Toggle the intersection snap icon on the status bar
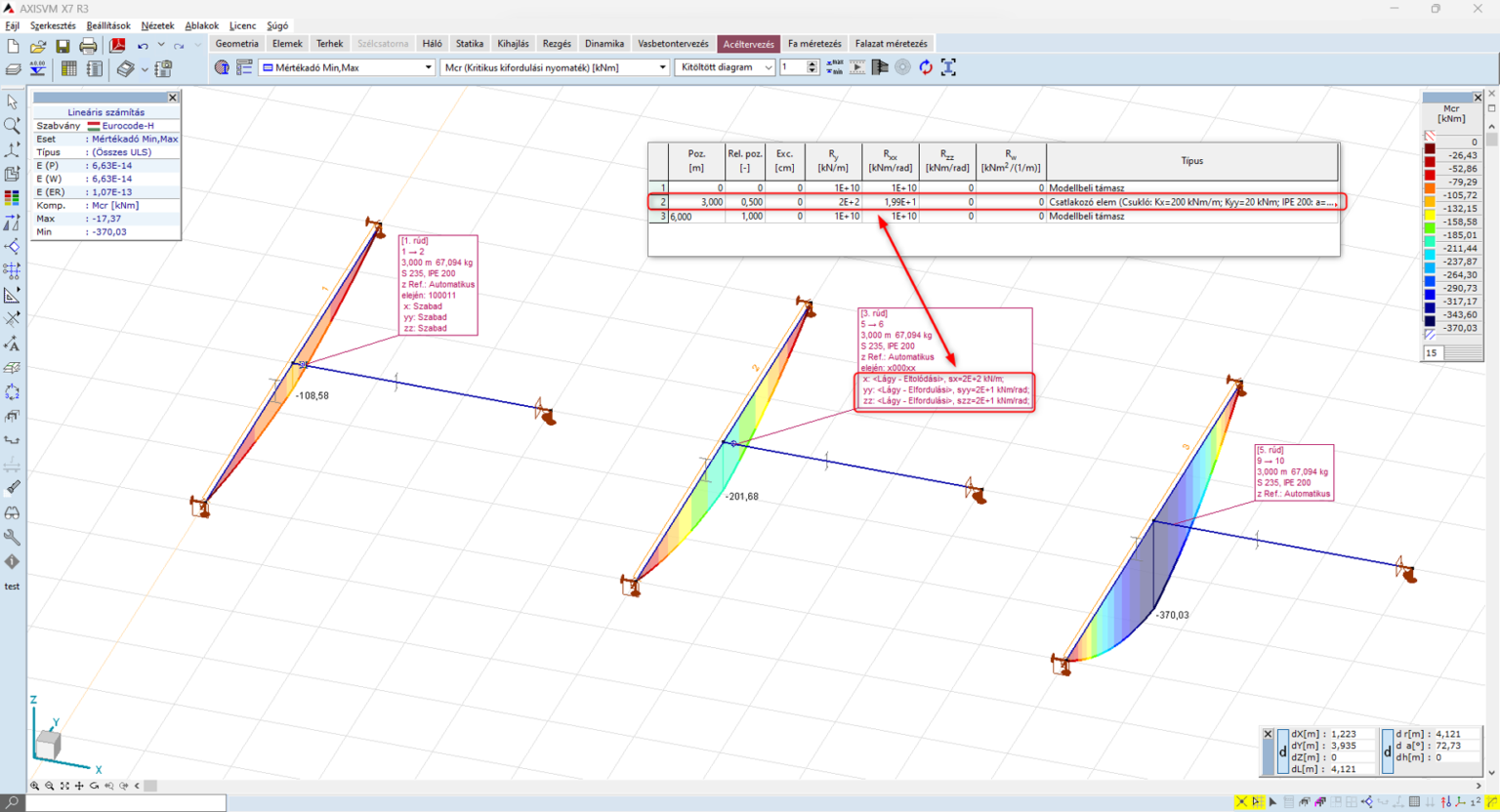This screenshot has width=1500, height=812. 1241,801
